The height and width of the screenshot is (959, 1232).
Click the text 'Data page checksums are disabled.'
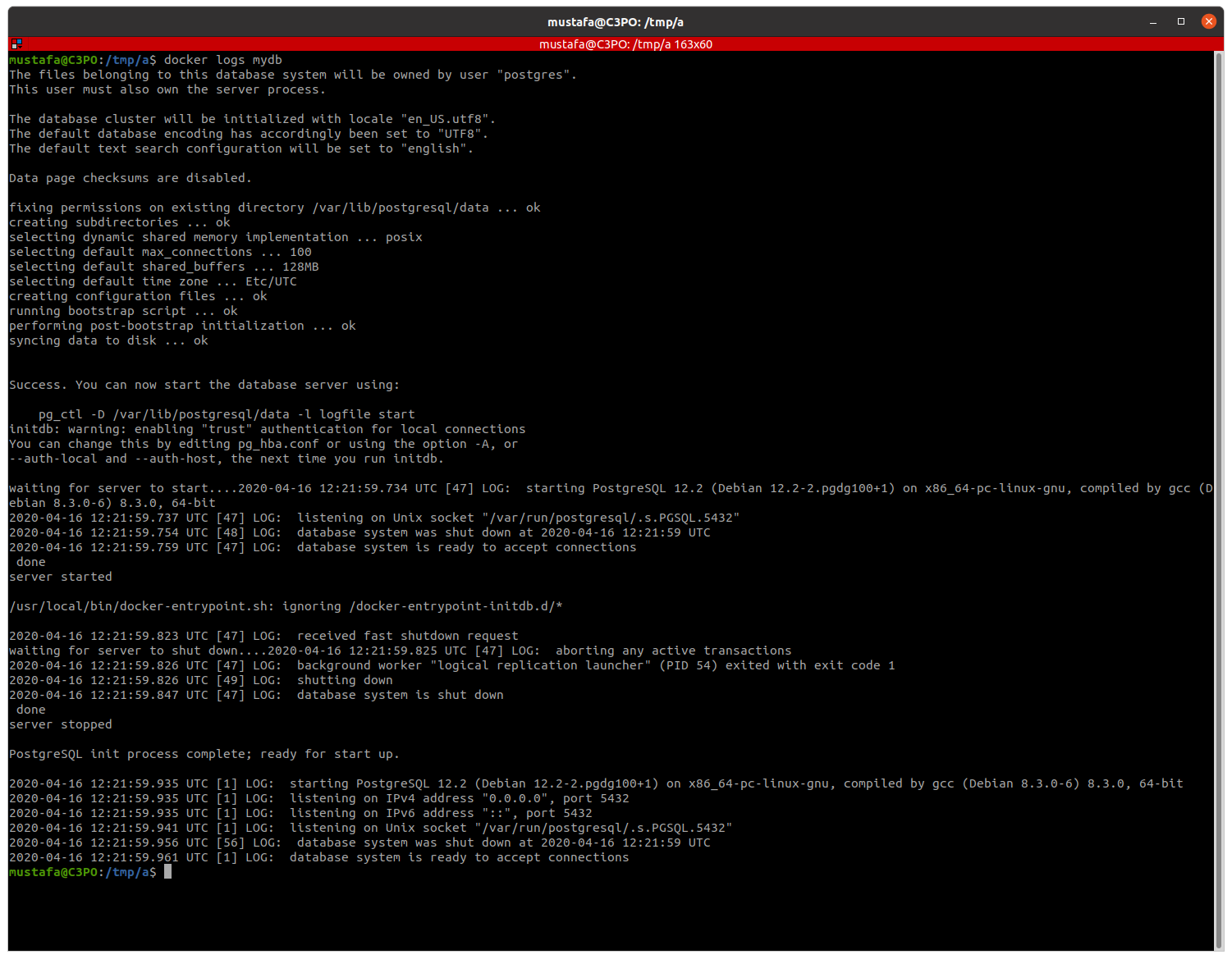[131, 178]
